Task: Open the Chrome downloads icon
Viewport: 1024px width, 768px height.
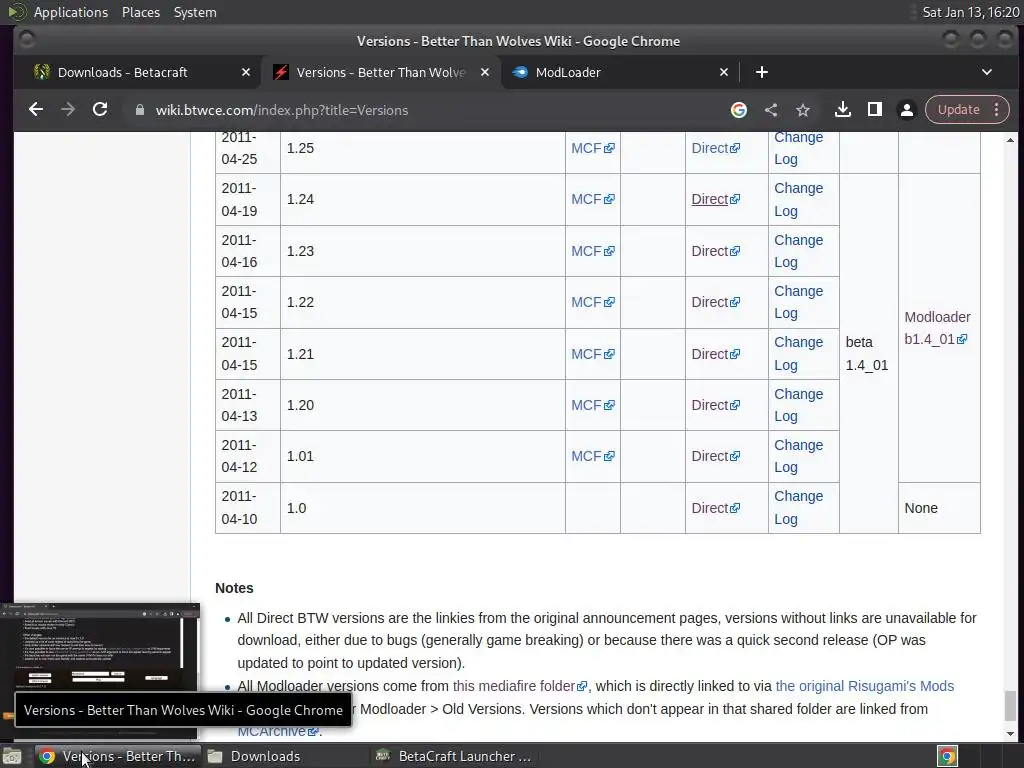Action: [842, 110]
